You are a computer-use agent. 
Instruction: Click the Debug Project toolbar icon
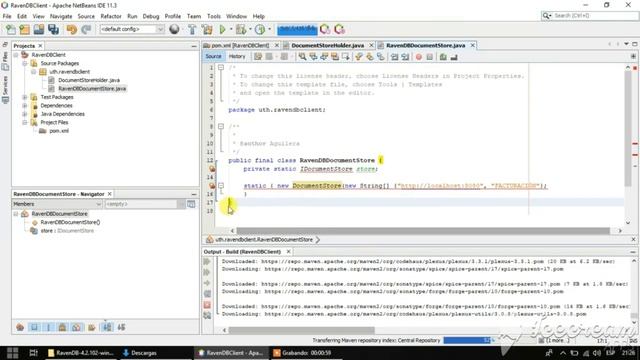click(x=241, y=29)
